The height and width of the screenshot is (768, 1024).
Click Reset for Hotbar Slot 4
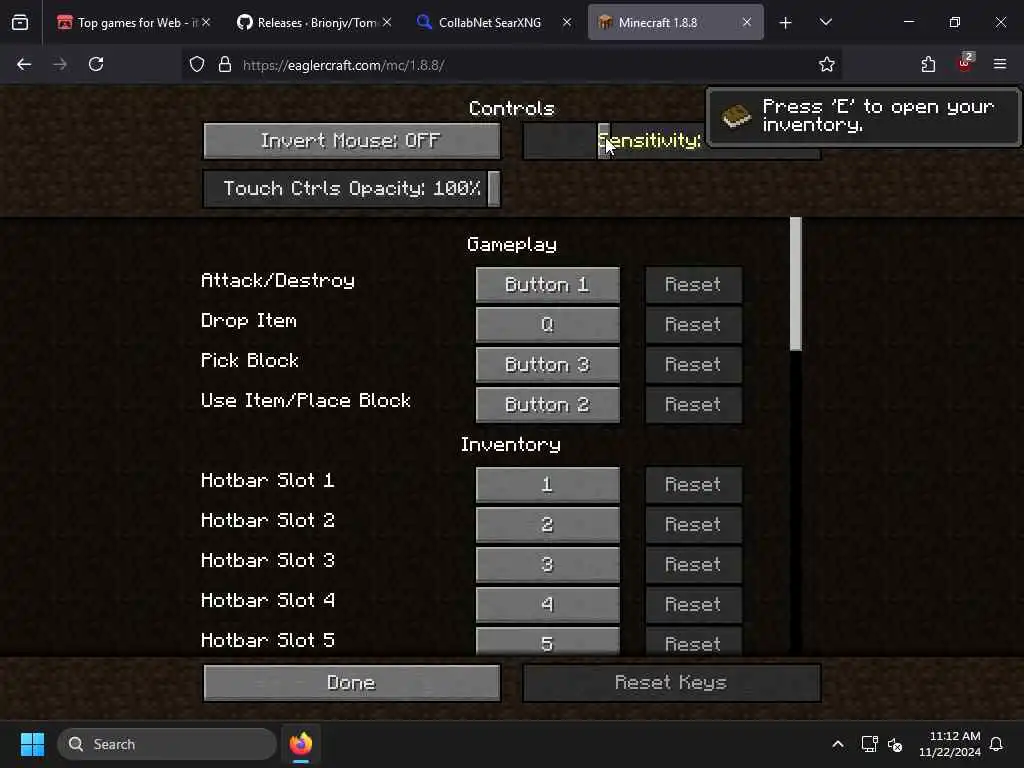tap(694, 605)
